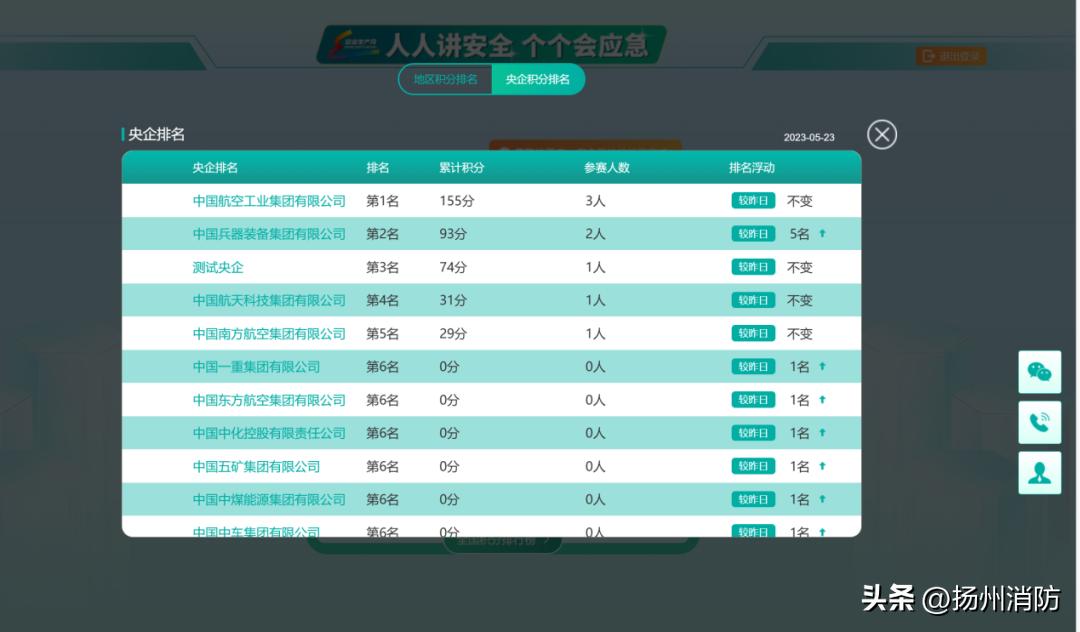Image resolution: width=1080 pixels, height=632 pixels.
Task: Toggle the 较昨日 badge for 中国五矿集团有限公司
Action: [x=753, y=466]
